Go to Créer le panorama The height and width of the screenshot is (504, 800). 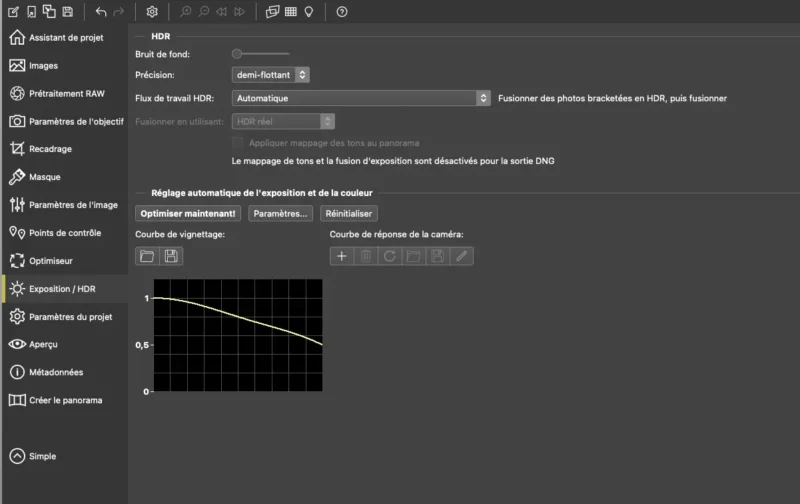(65, 400)
